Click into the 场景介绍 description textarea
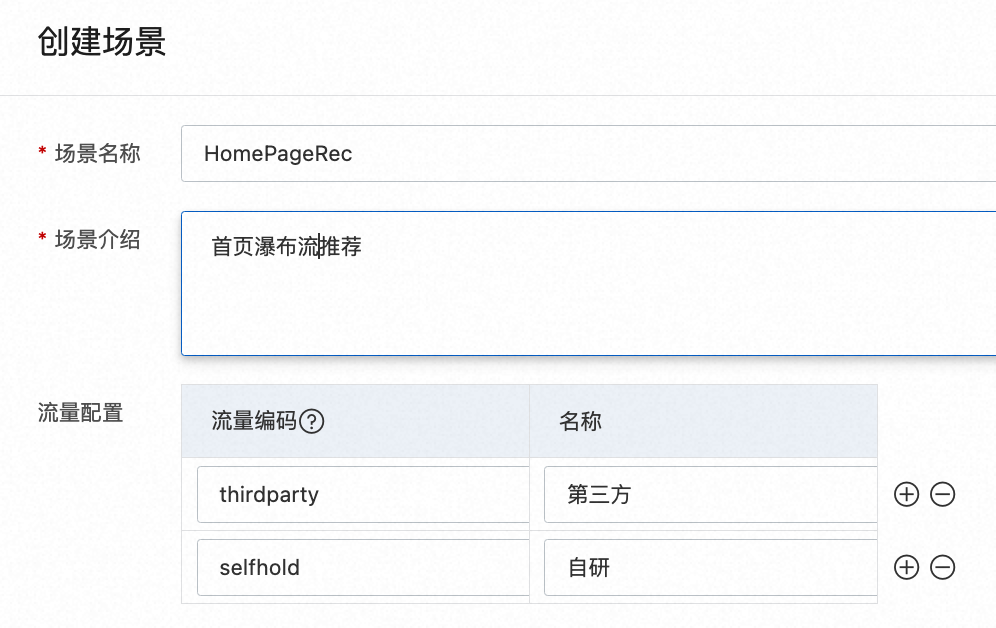The width and height of the screenshot is (996, 628). coord(588,300)
